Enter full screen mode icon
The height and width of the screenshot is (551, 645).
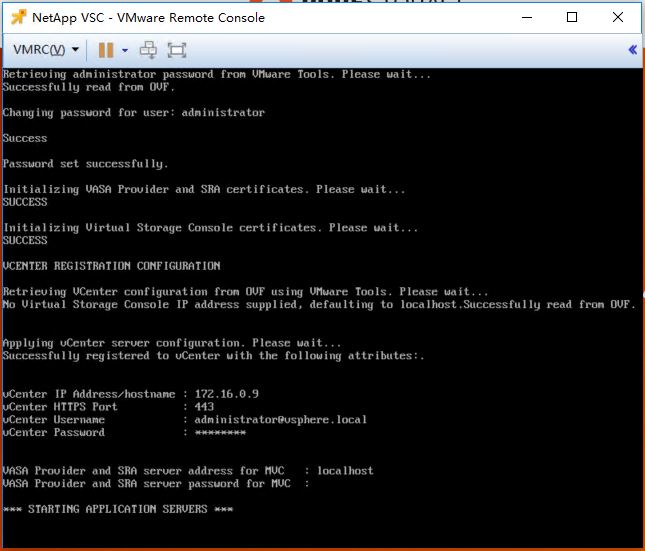177,50
